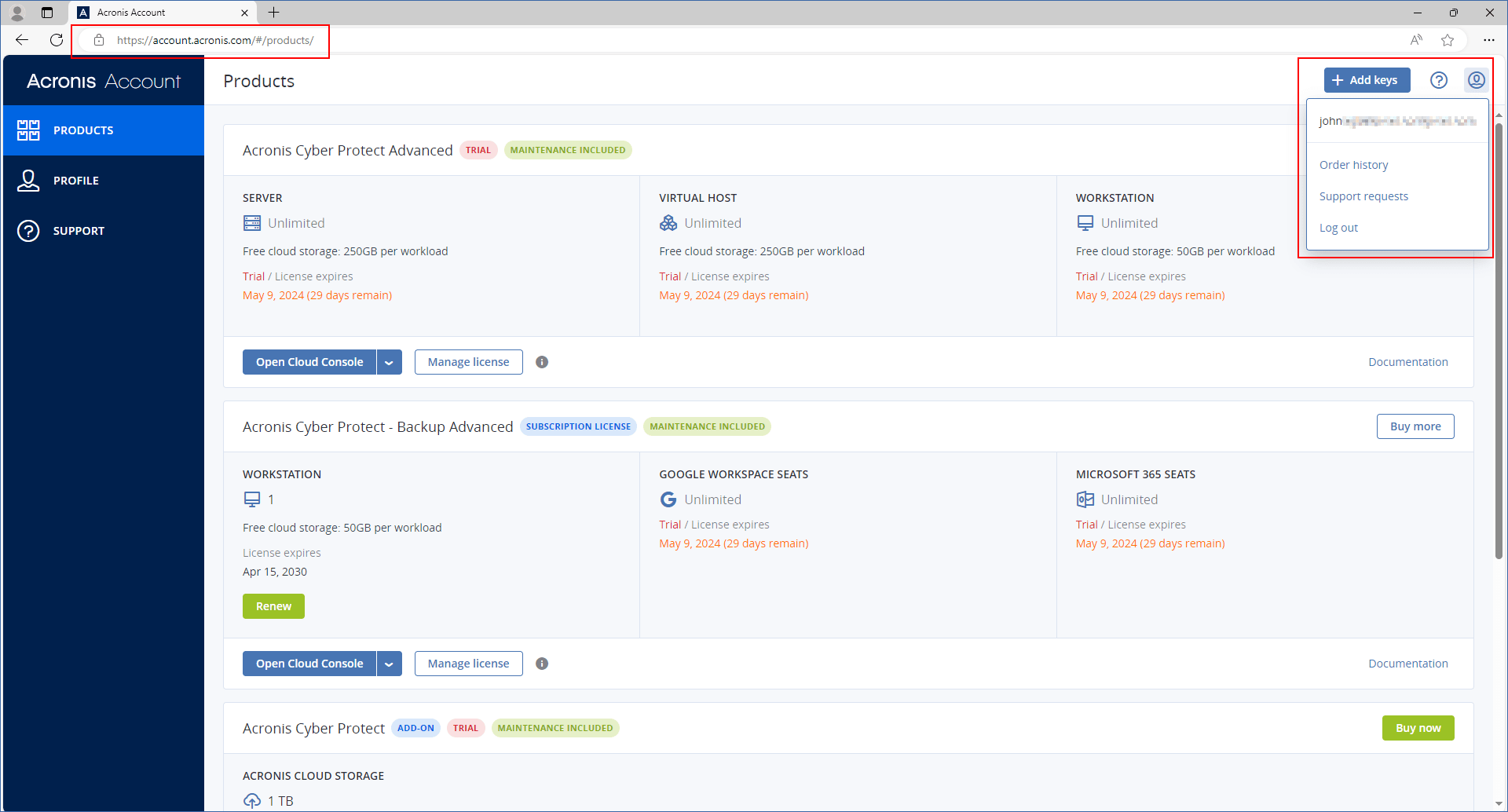Go to Profile in the sidebar

[76, 181]
